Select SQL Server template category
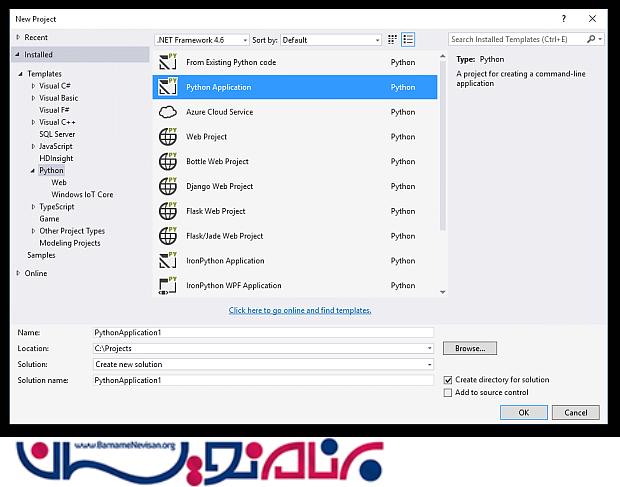This screenshot has height=487, width=620. 57,134
